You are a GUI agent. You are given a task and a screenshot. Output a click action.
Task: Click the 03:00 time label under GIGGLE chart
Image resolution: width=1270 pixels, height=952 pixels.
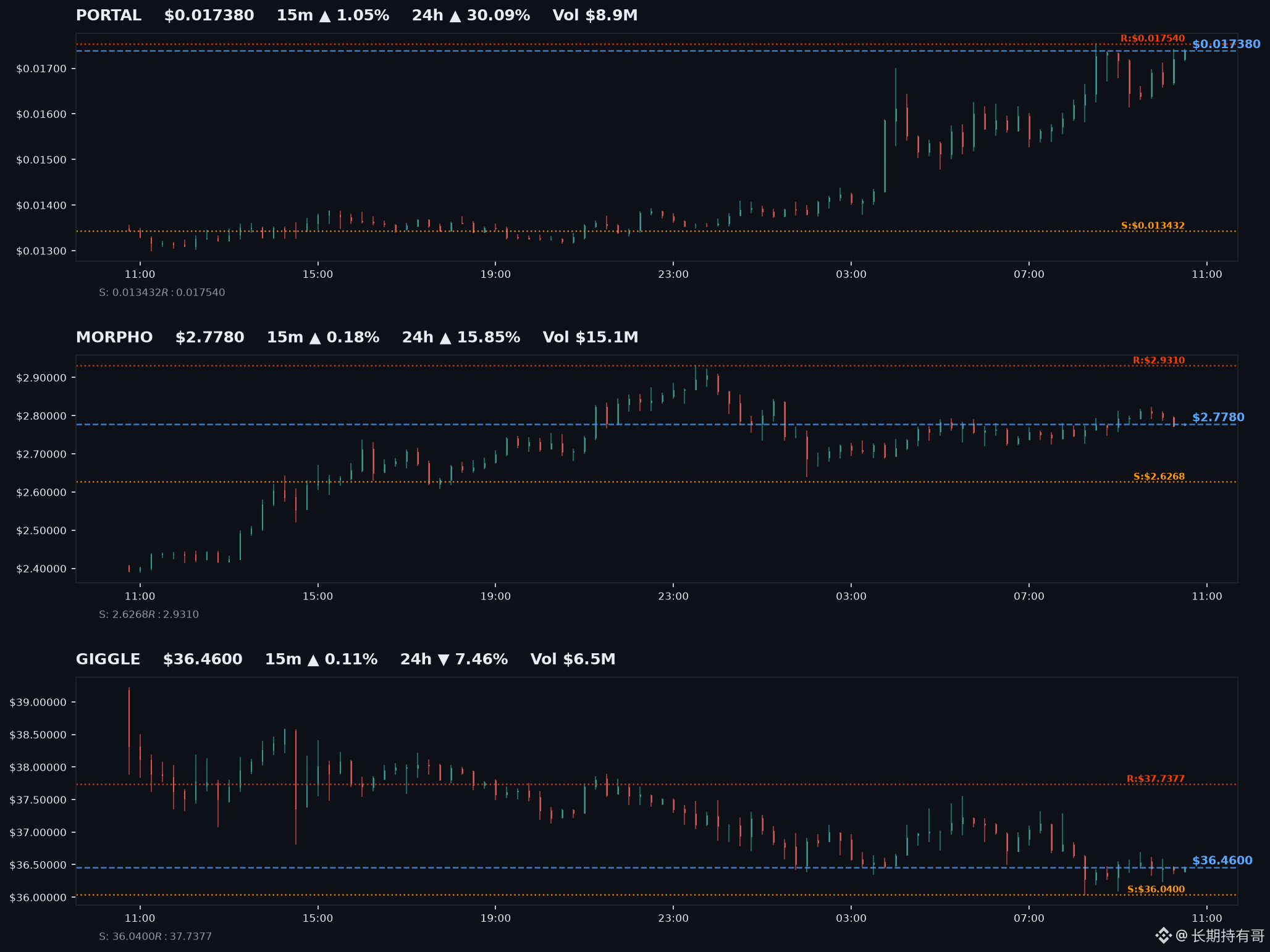pyautogui.click(x=851, y=919)
